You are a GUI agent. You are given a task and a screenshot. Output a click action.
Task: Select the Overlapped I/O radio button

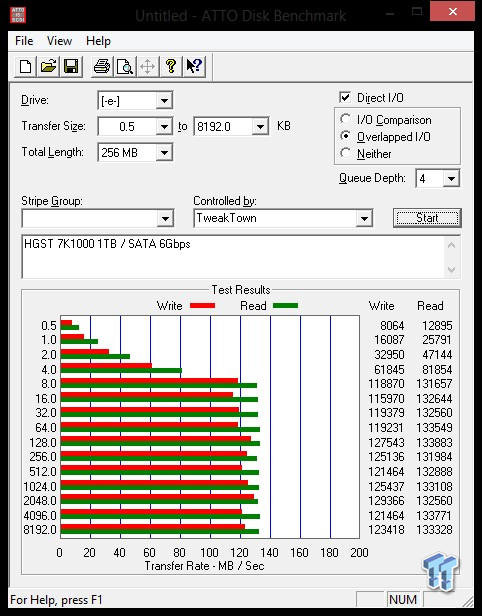pyautogui.click(x=345, y=136)
